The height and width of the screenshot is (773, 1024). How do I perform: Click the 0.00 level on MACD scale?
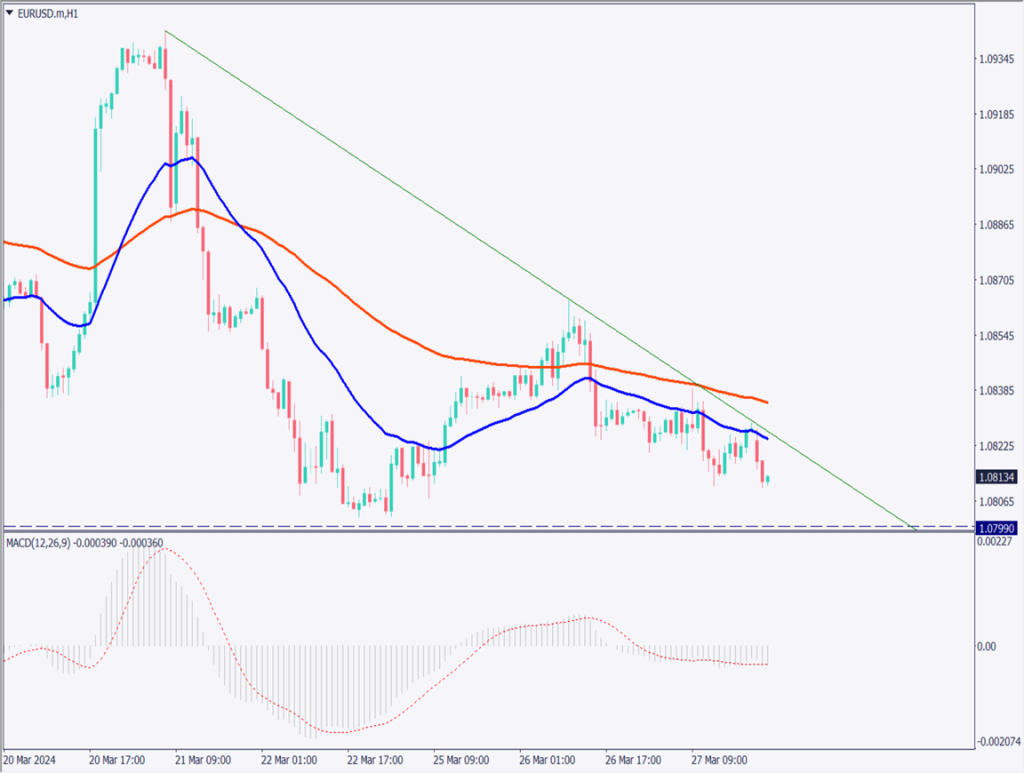[x=986, y=646]
